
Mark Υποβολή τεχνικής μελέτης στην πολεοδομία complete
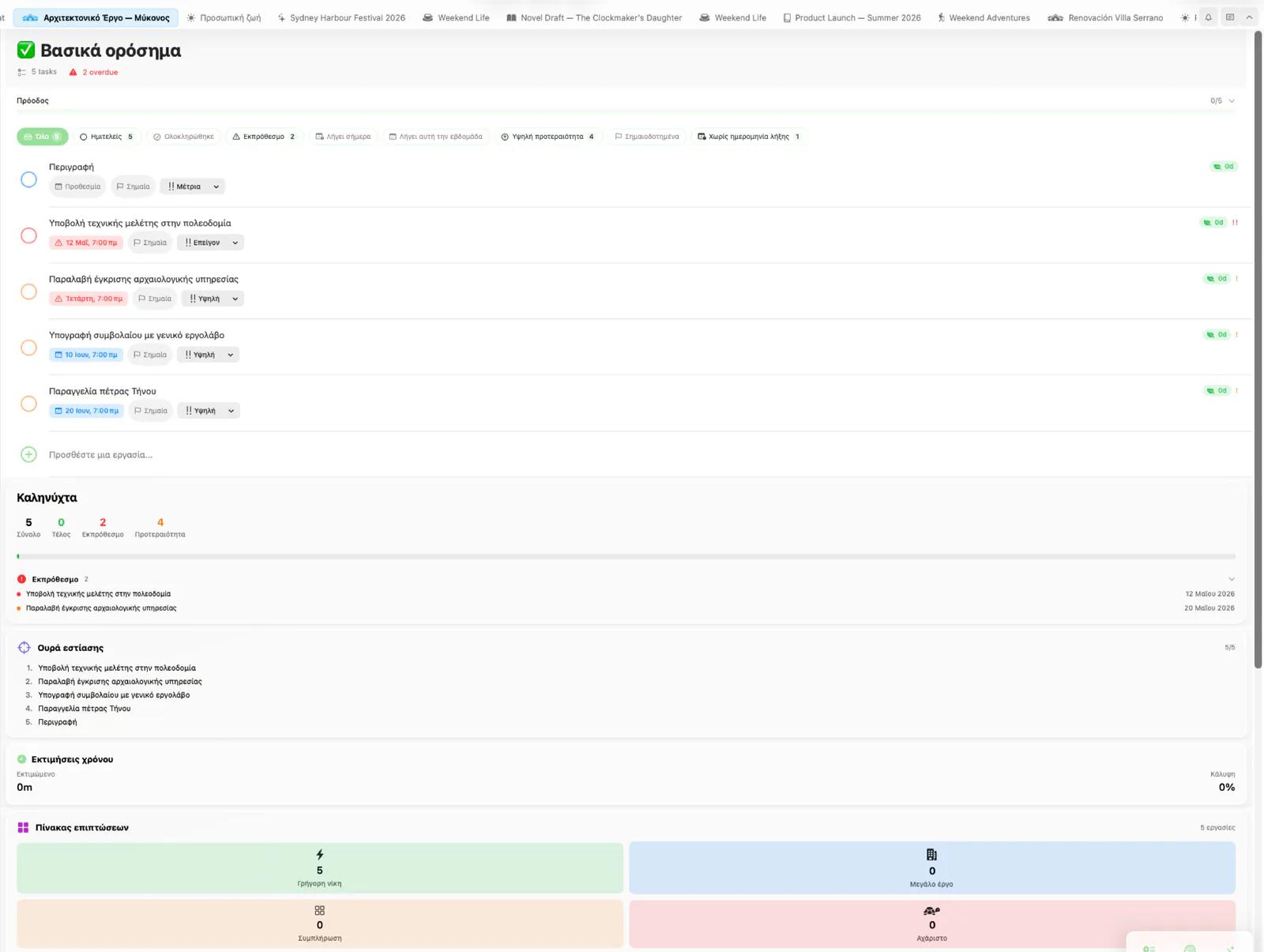pyautogui.click(x=28, y=235)
